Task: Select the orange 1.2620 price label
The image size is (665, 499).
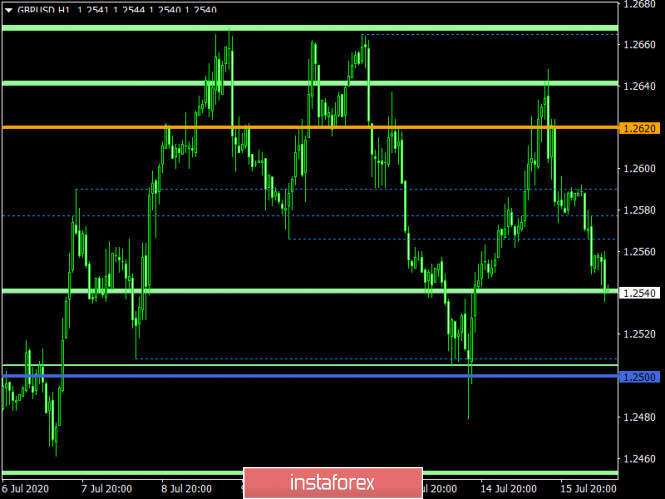Action: pos(640,128)
